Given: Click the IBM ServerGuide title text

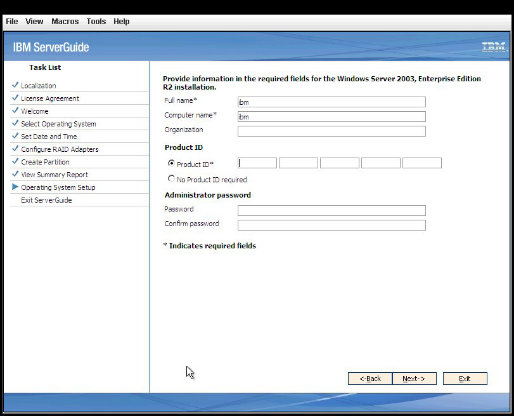Looking at the screenshot, I should [x=51, y=47].
